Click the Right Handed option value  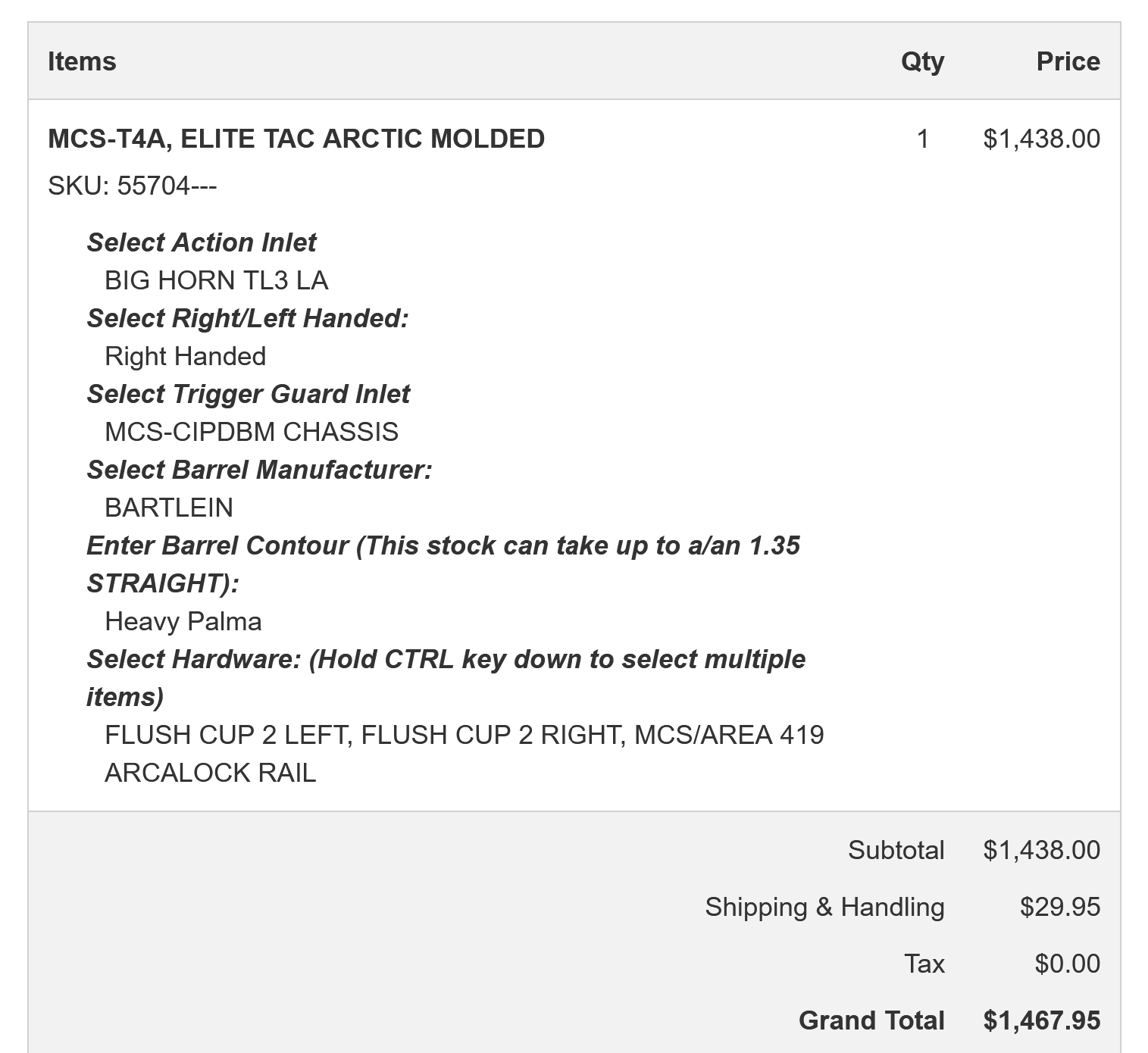coord(186,356)
